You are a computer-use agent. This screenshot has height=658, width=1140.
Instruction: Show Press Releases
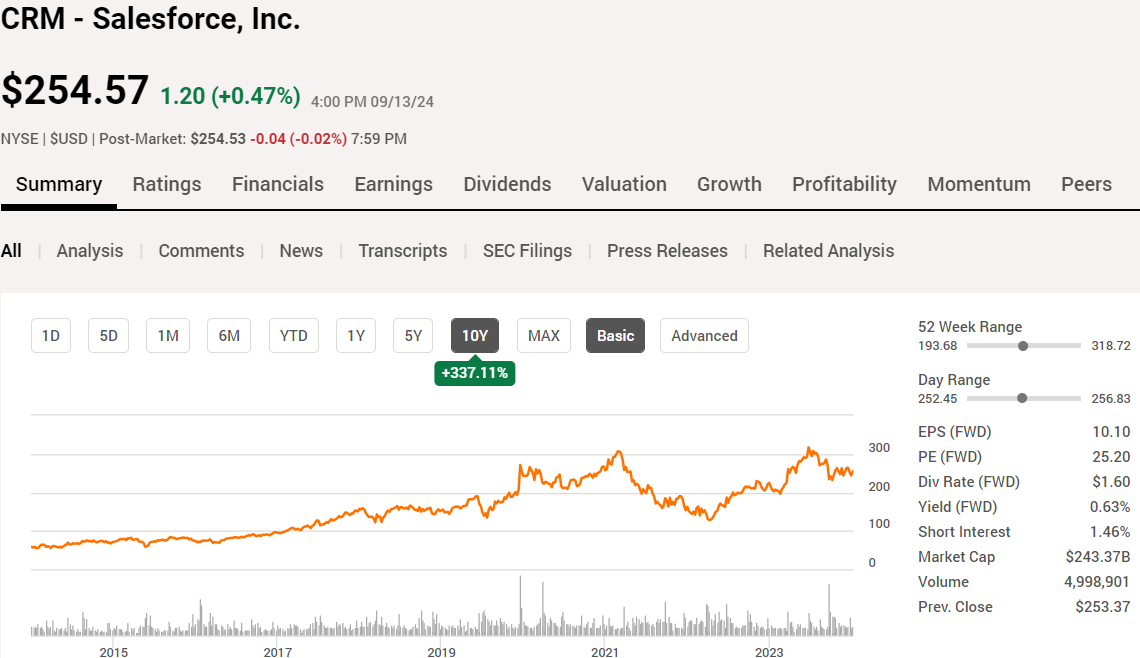tap(667, 251)
